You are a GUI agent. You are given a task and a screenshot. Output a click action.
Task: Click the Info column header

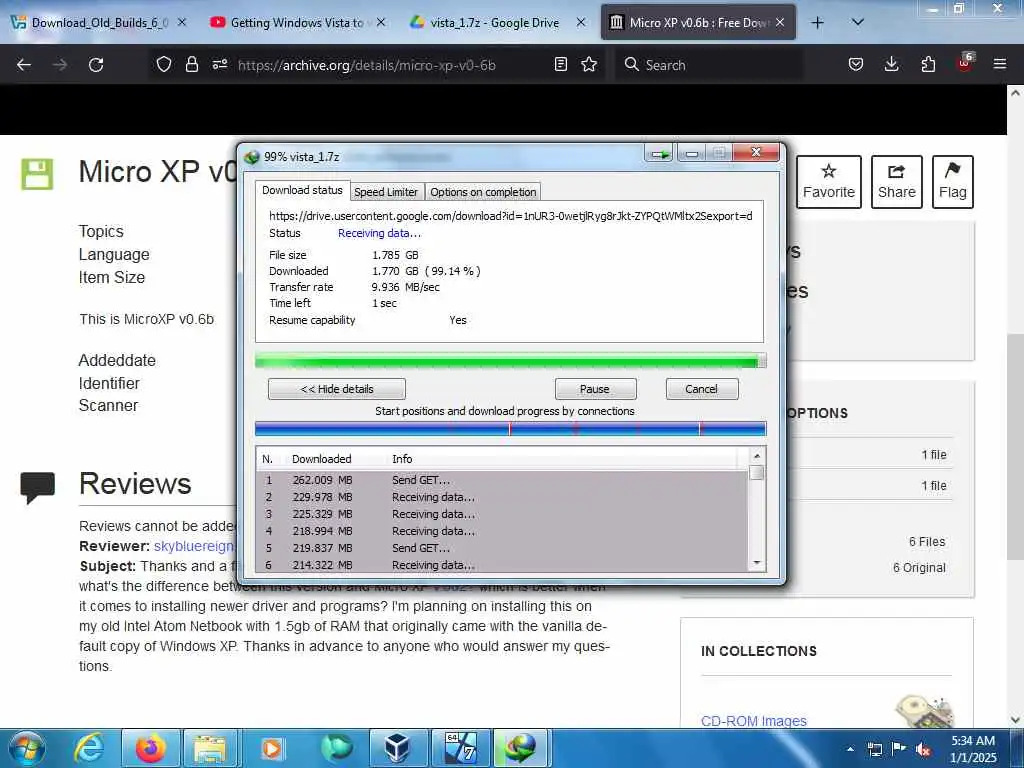pos(402,459)
